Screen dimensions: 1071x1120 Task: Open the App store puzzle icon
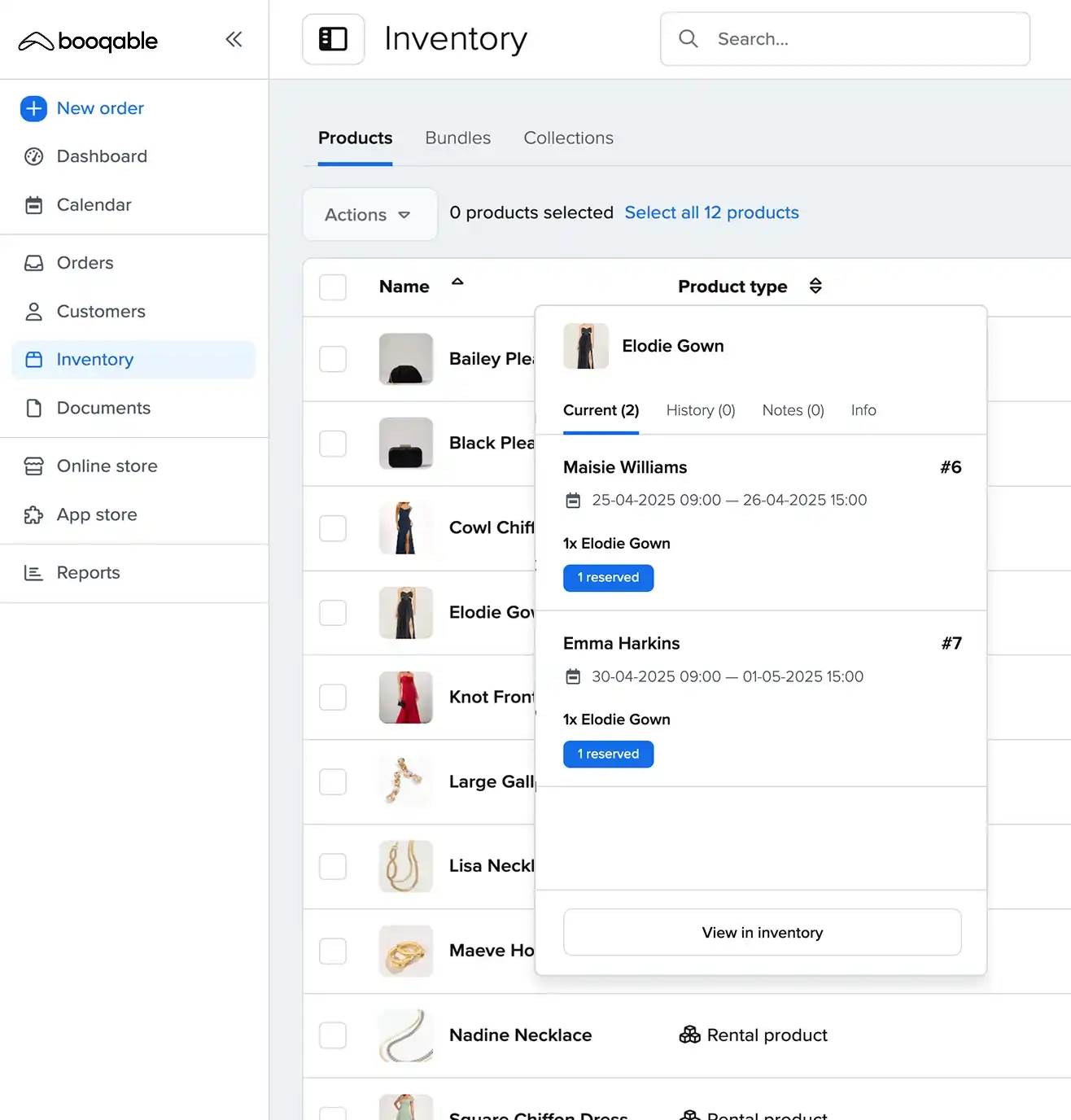click(33, 515)
